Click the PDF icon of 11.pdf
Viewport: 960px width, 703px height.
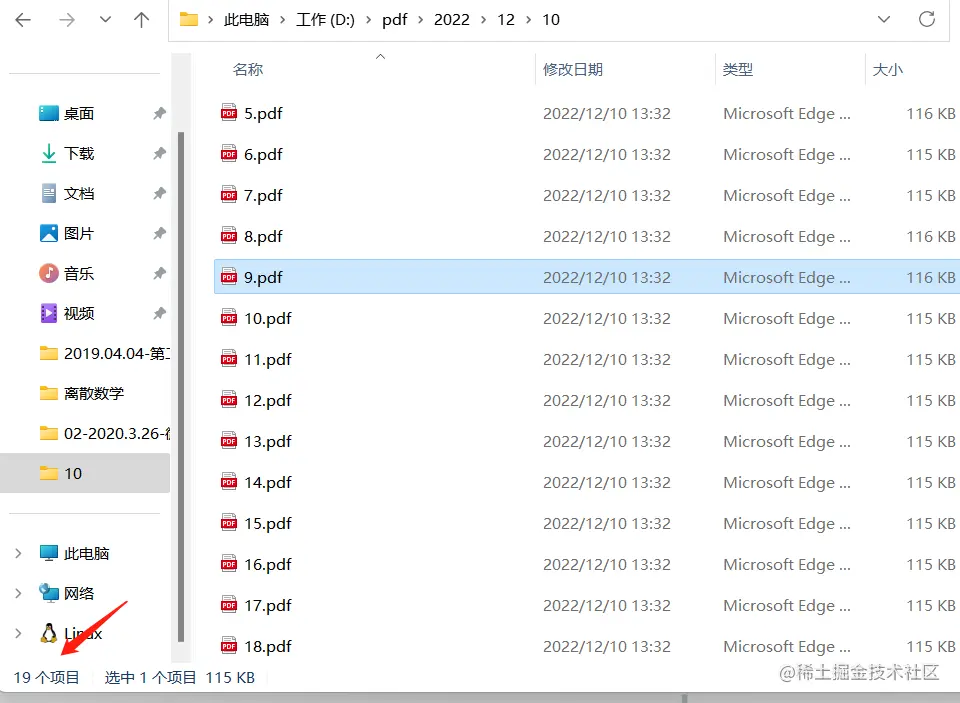click(229, 359)
